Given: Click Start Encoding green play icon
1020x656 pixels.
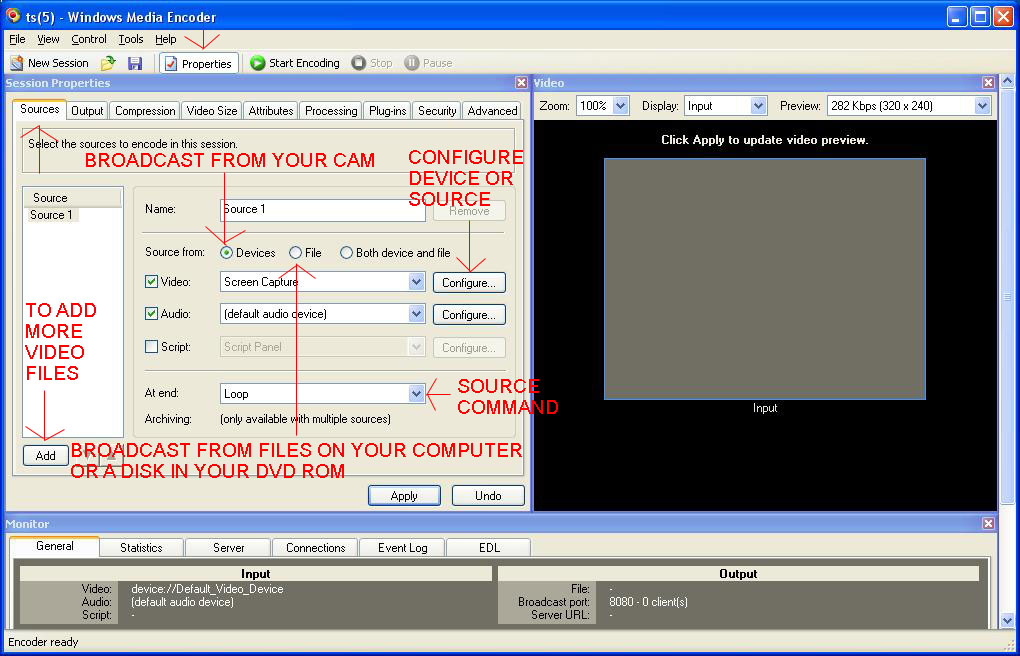Looking at the screenshot, I should point(258,63).
